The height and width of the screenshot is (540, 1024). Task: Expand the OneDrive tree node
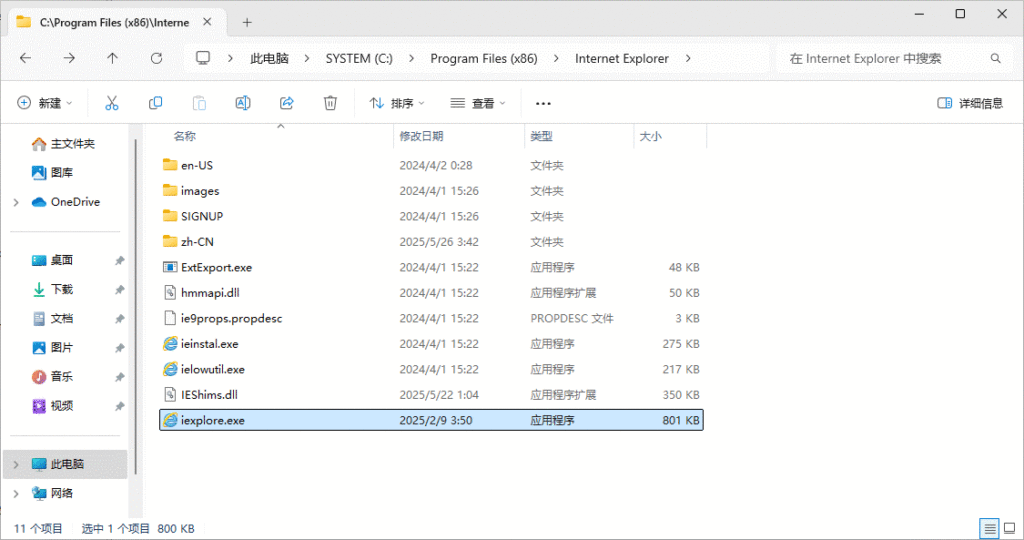[x=16, y=202]
